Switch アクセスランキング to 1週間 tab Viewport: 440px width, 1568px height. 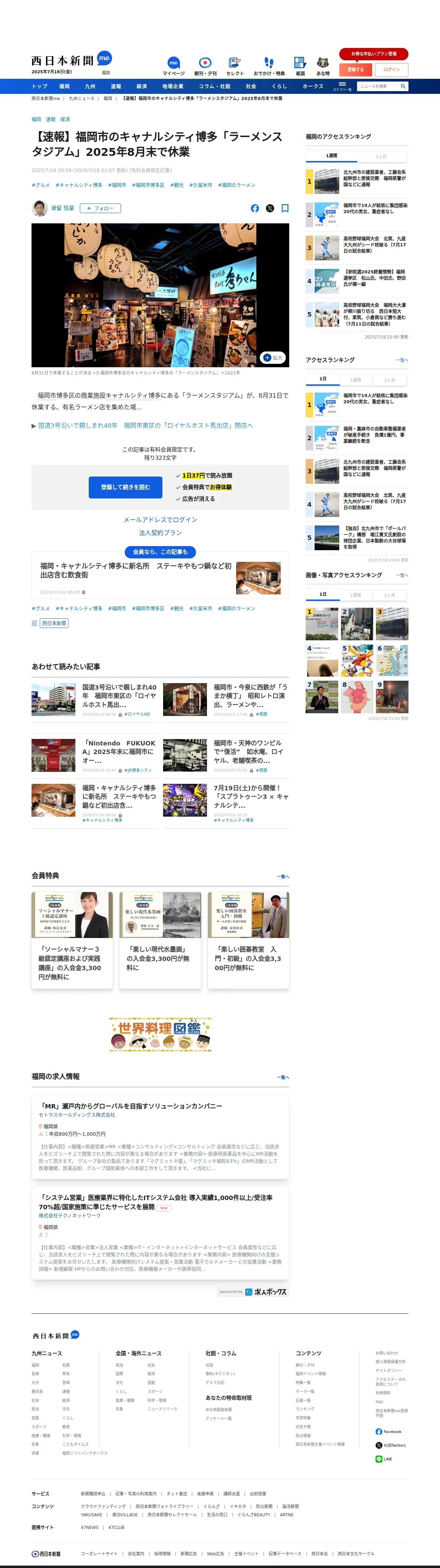[x=355, y=380]
